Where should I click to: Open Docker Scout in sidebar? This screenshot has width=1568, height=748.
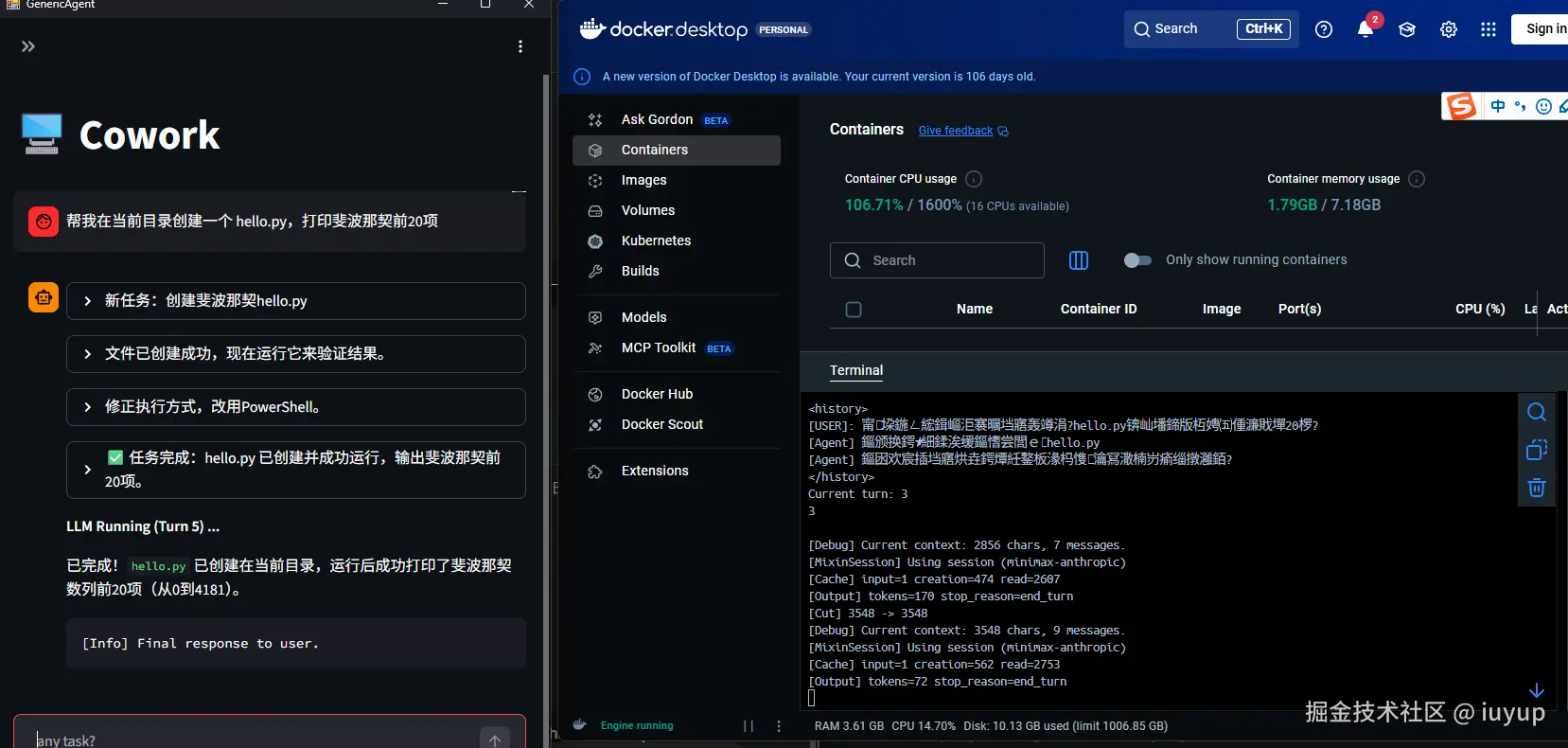(677, 424)
